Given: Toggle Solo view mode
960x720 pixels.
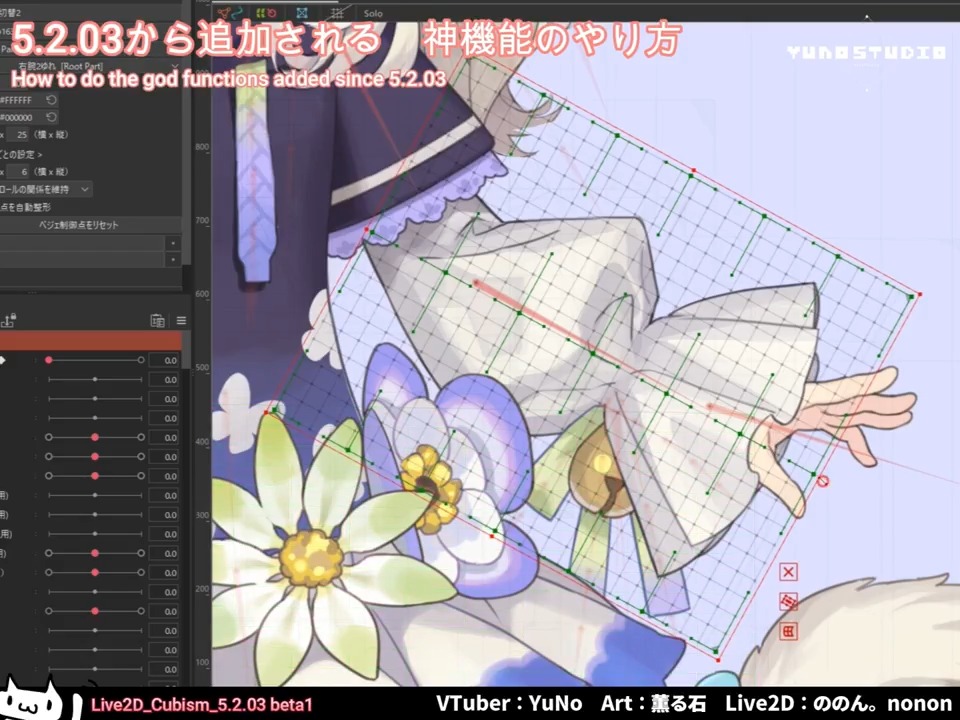Looking at the screenshot, I should point(373,13).
